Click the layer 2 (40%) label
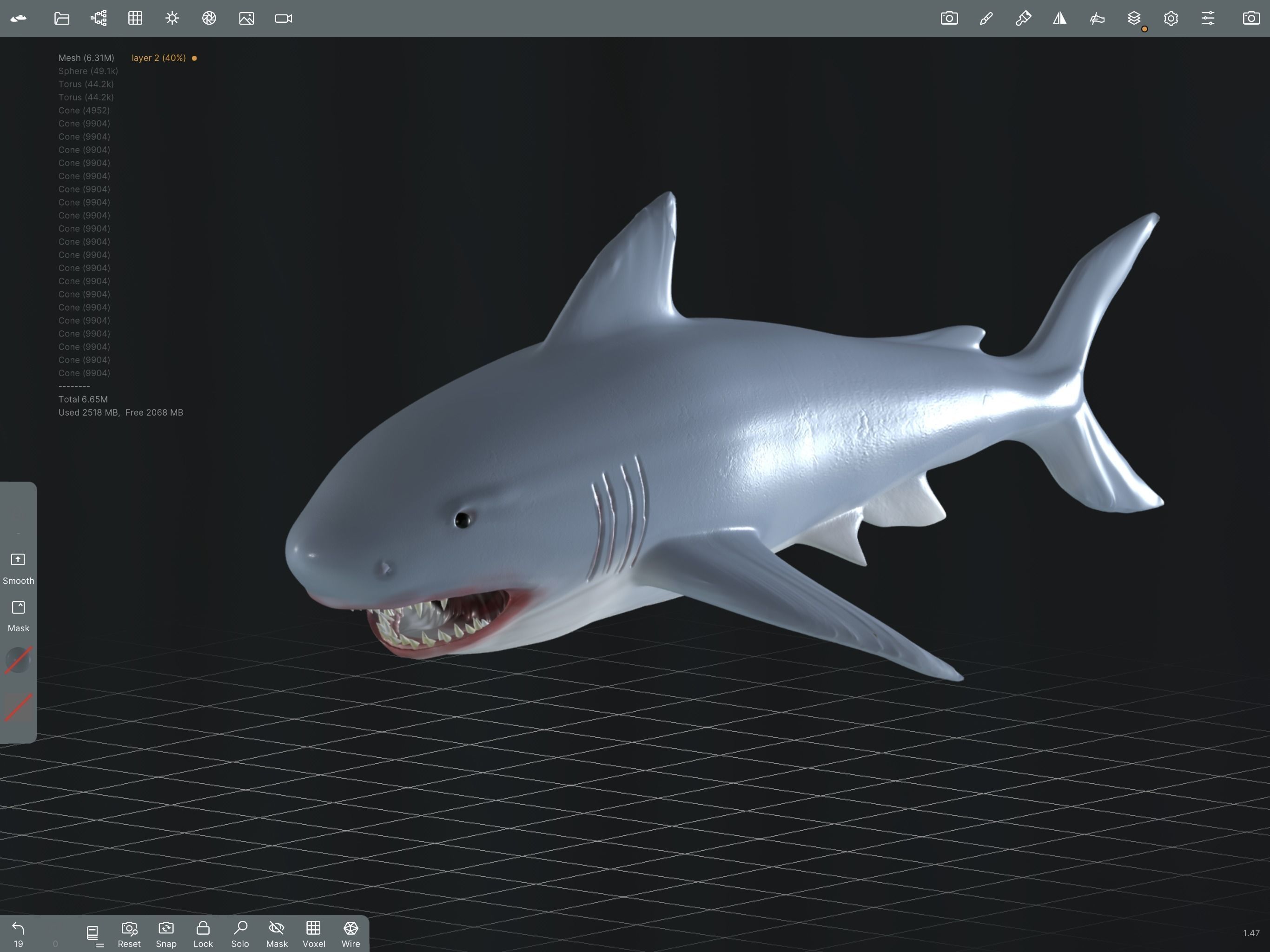1270x952 pixels. [x=159, y=58]
